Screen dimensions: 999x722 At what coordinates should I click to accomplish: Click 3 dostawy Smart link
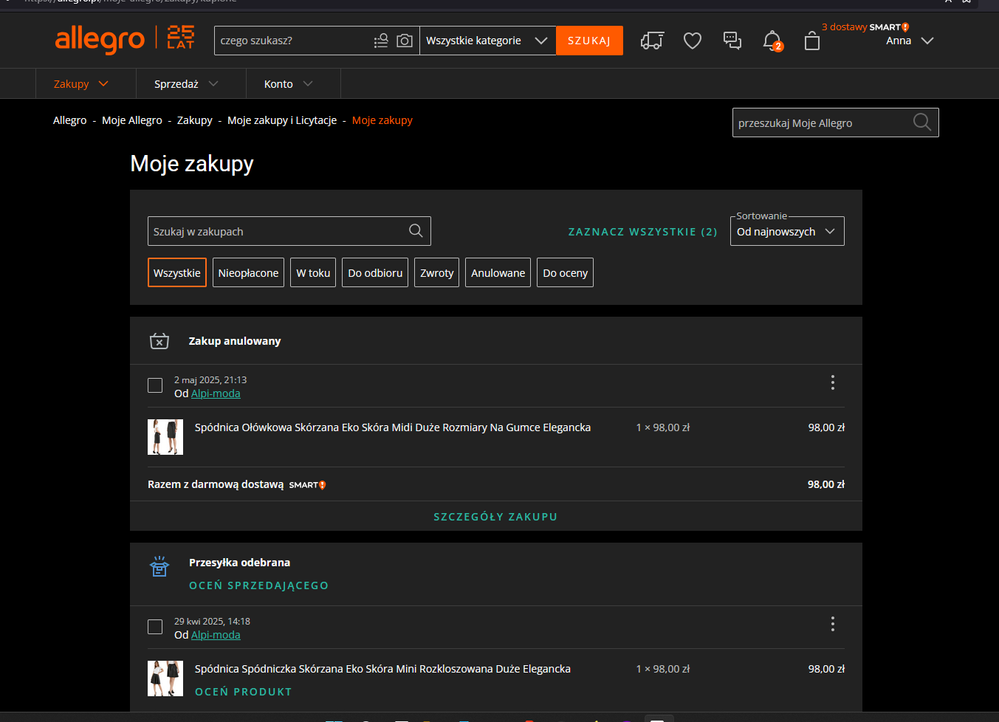[865, 27]
